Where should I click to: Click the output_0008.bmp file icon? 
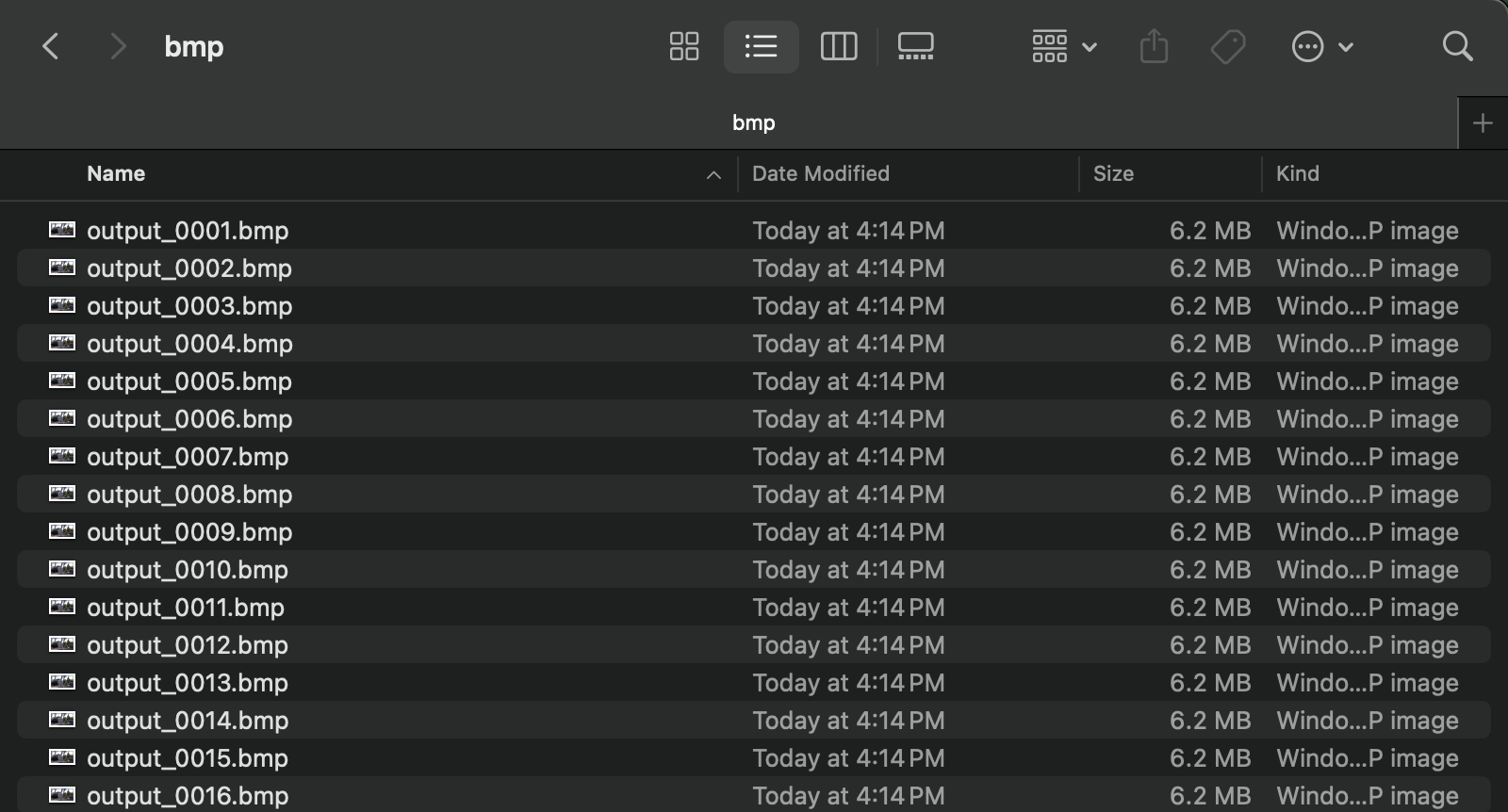point(62,494)
